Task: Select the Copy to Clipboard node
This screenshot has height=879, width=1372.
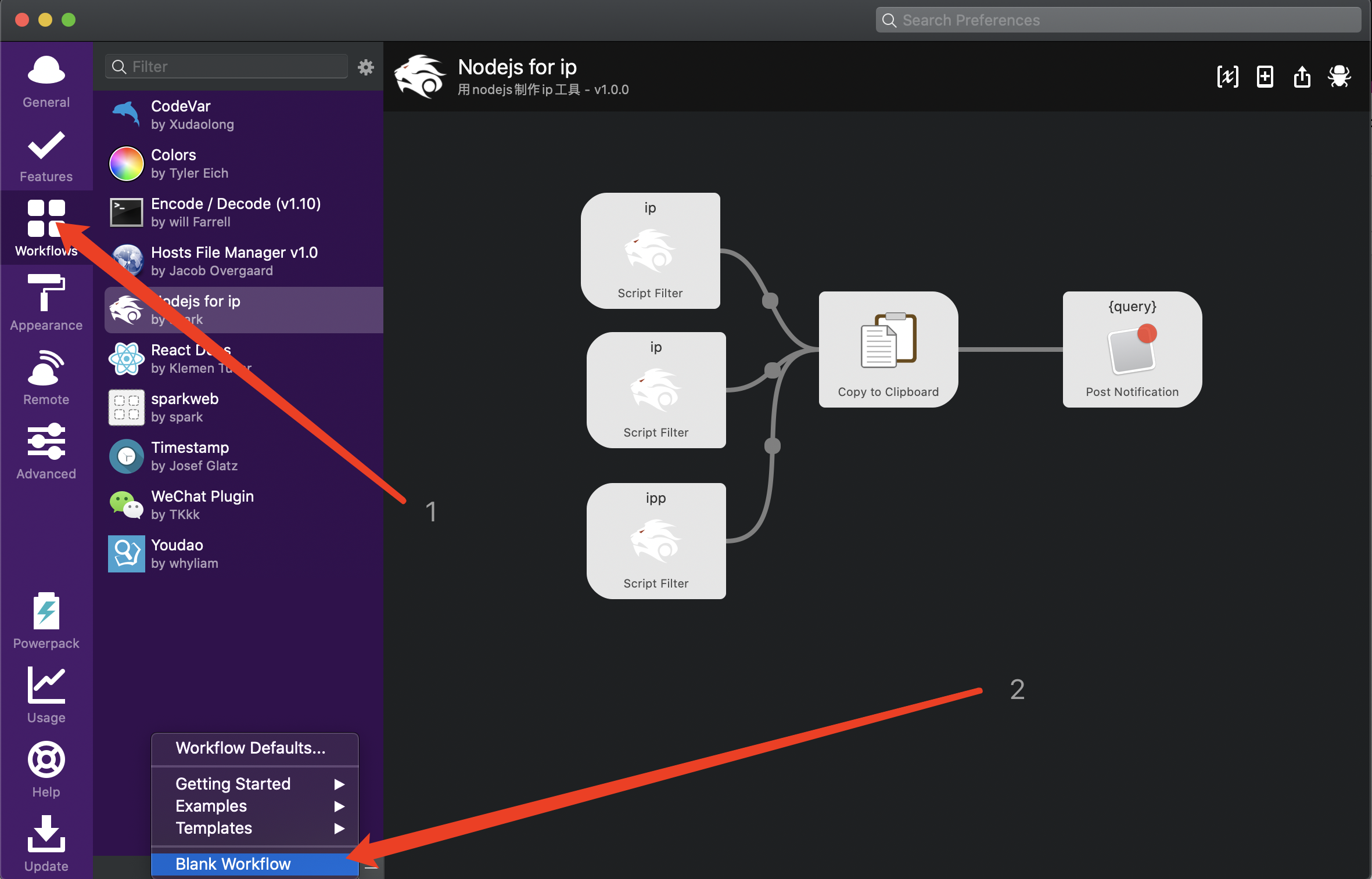Action: pyautogui.click(x=888, y=350)
